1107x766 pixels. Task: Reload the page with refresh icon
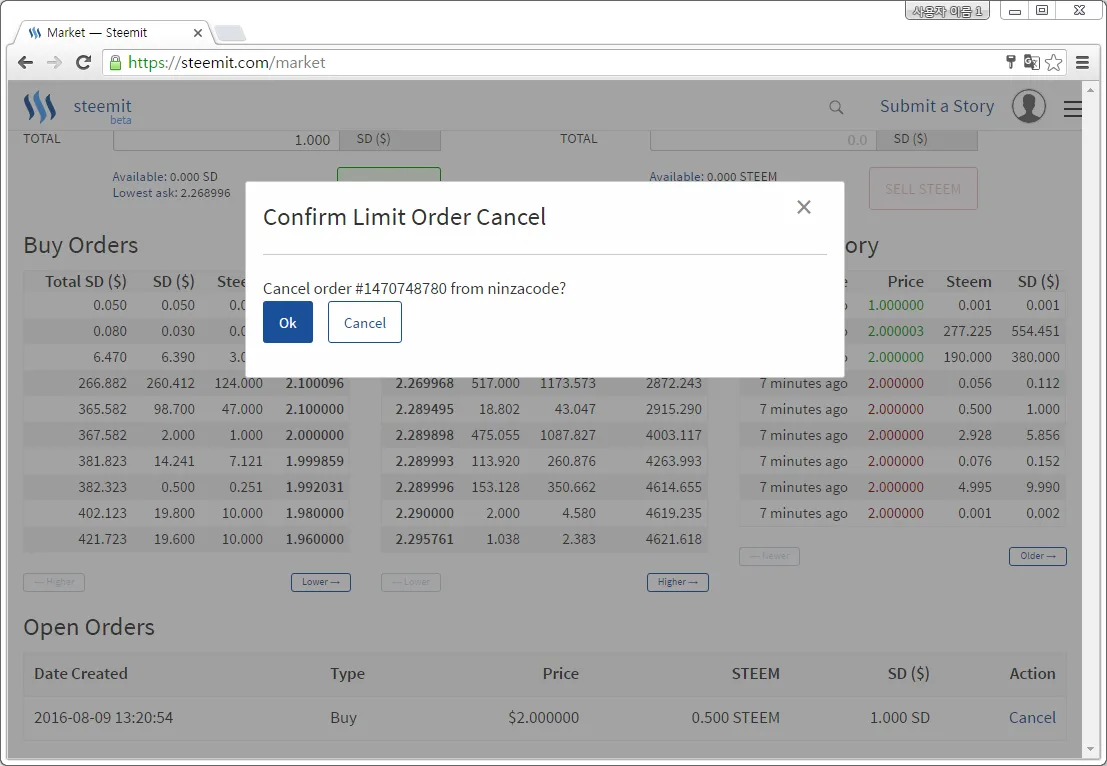click(83, 63)
